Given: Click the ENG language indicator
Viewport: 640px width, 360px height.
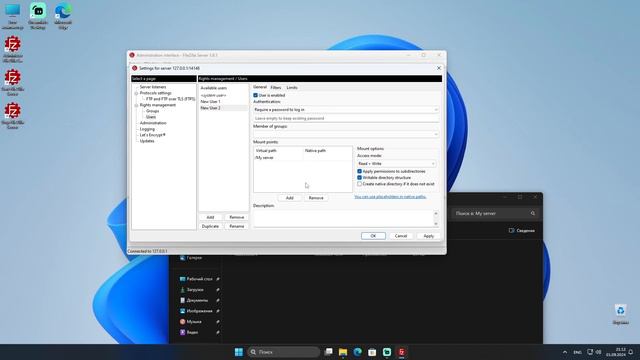Looking at the screenshot, I should coord(577,352).
